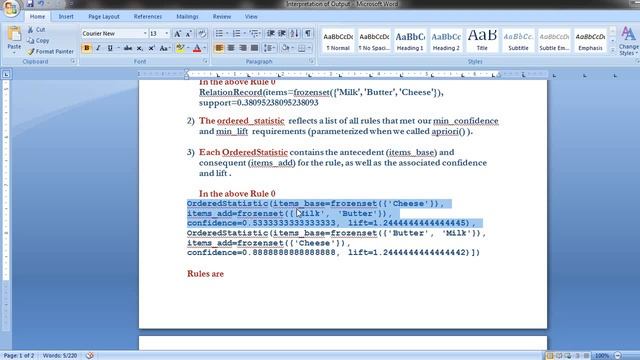This screenshot has height=360, width=640.
Task: Justify text alignment
Action: click(254, 48)
